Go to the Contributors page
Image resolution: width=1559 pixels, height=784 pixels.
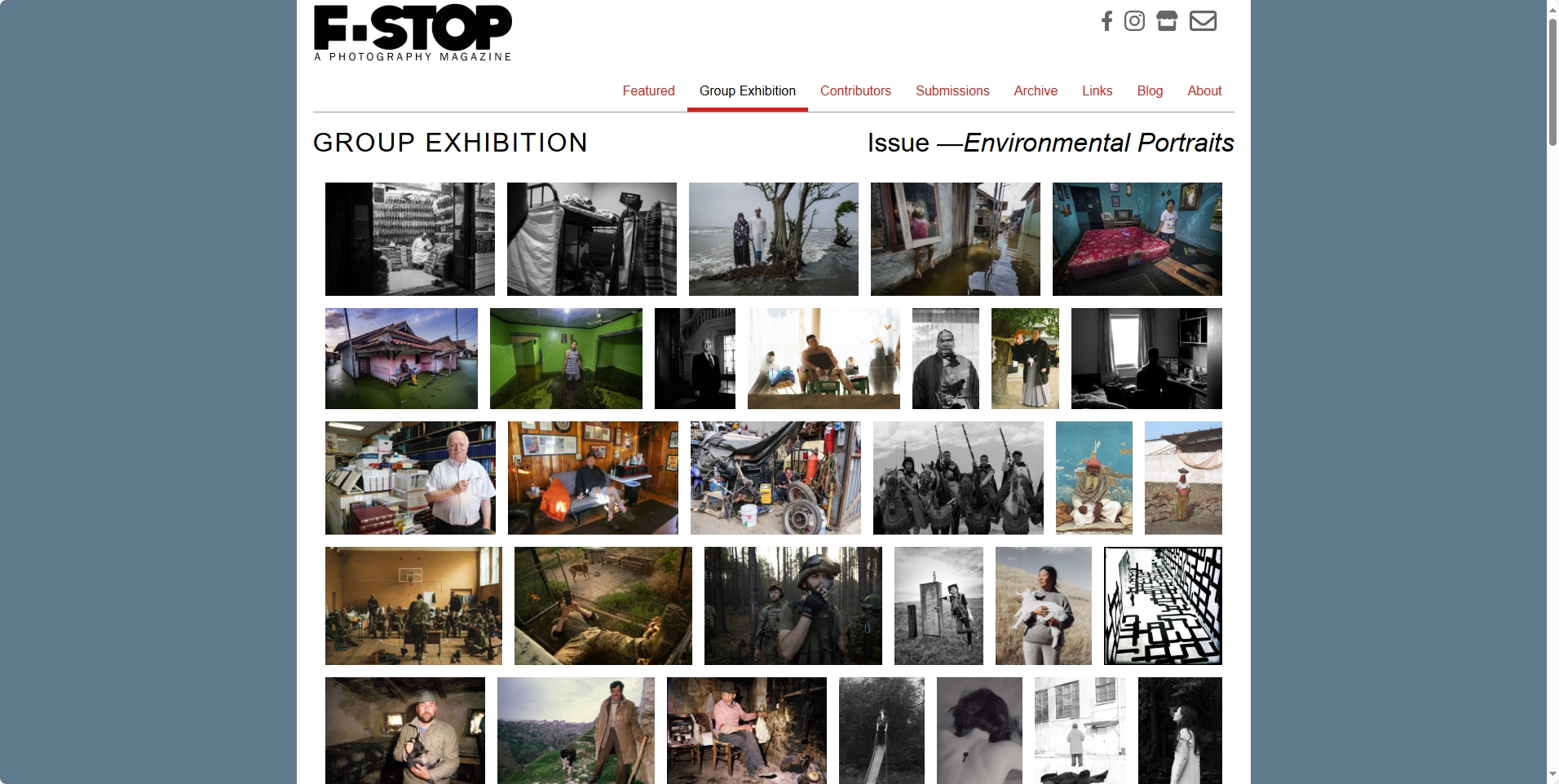(x=855, y=90)
